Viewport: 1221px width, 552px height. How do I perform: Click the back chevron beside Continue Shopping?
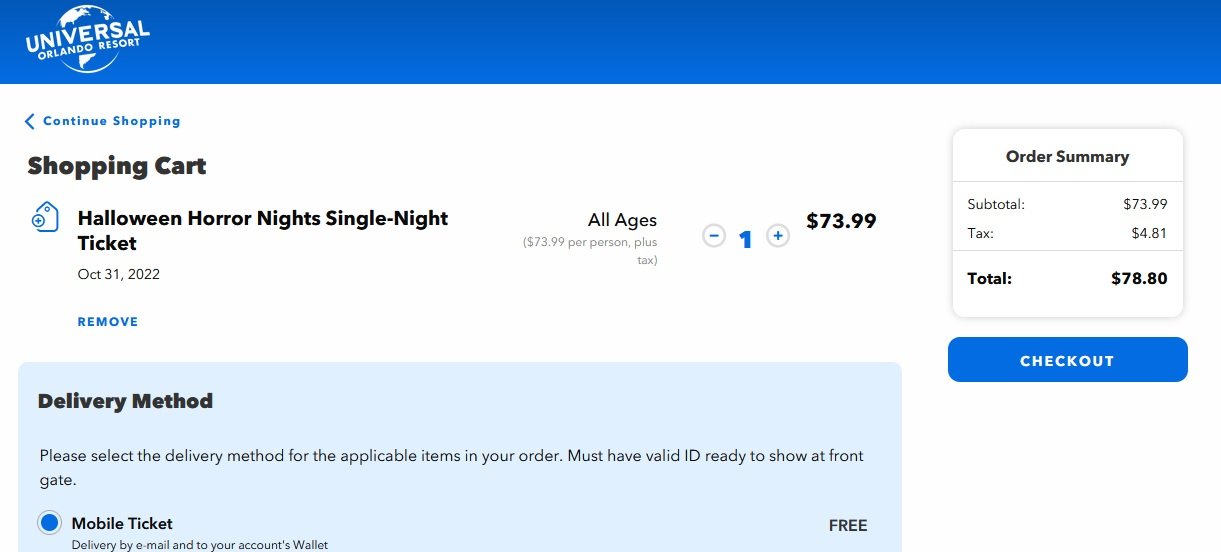click(x=30, y=121)
